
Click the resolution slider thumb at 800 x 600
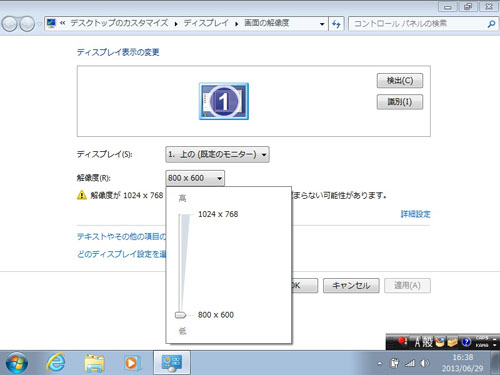(180, 315)
